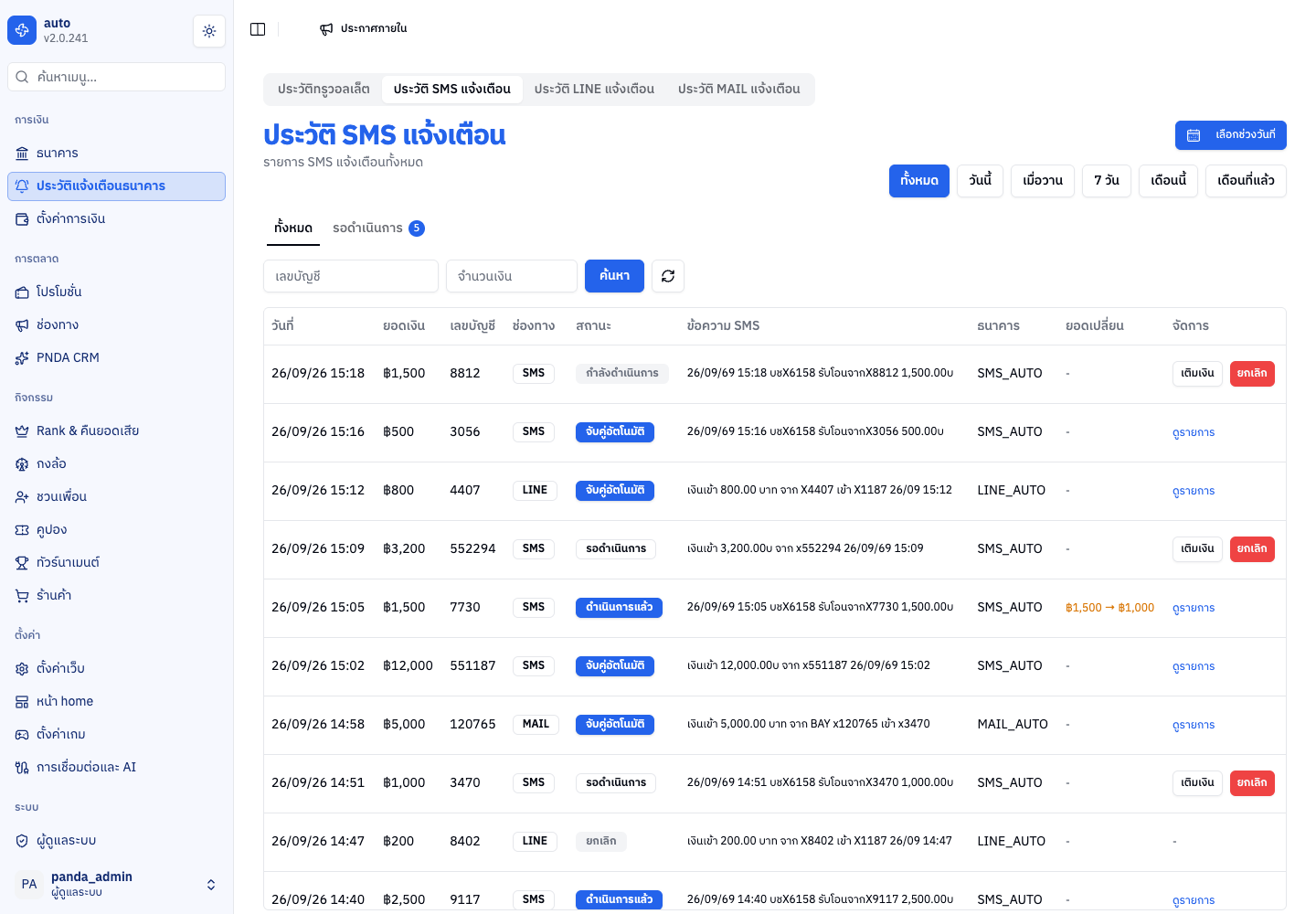This screenshot has width=1316, height=914.
Task: Open ทัวร์นาเมนต์ trophy icon in sidebar
Action: 22,563
